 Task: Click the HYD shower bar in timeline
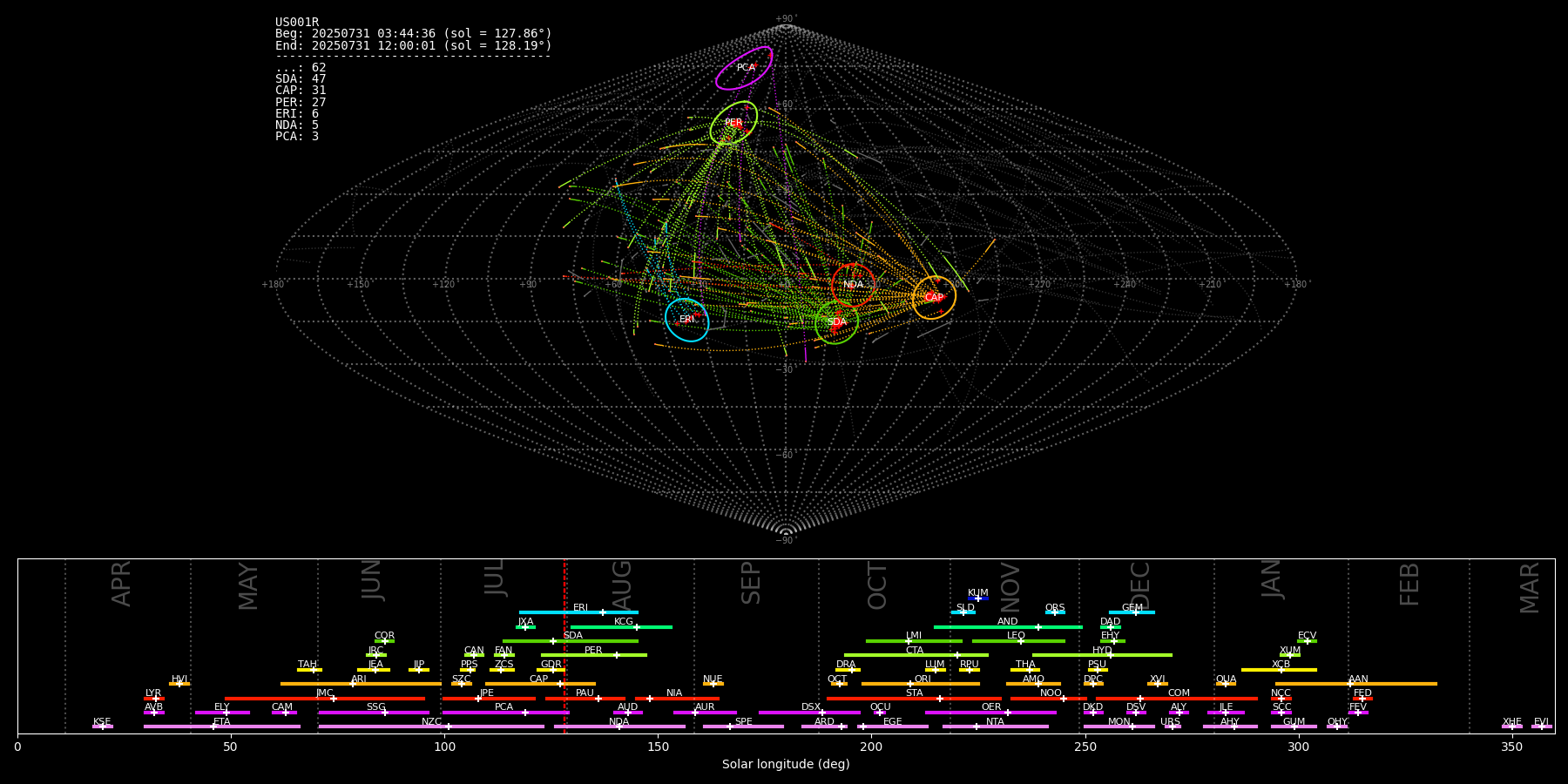(1102, 655)
